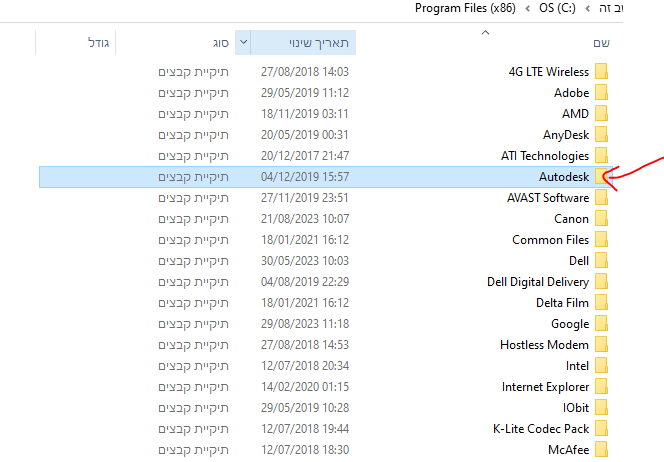Click date 04/08/2019 22:29 Dell Digital Delivery
This screenshot has height=462, width=664.
pyautogui.click(x=305, y=282)
